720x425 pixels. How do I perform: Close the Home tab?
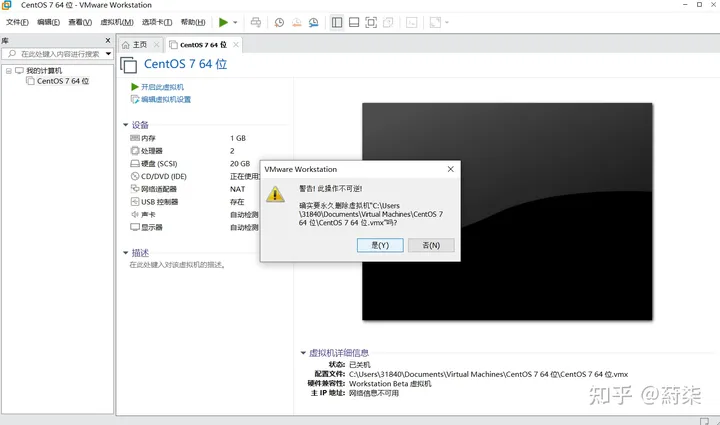click(156, 45)
